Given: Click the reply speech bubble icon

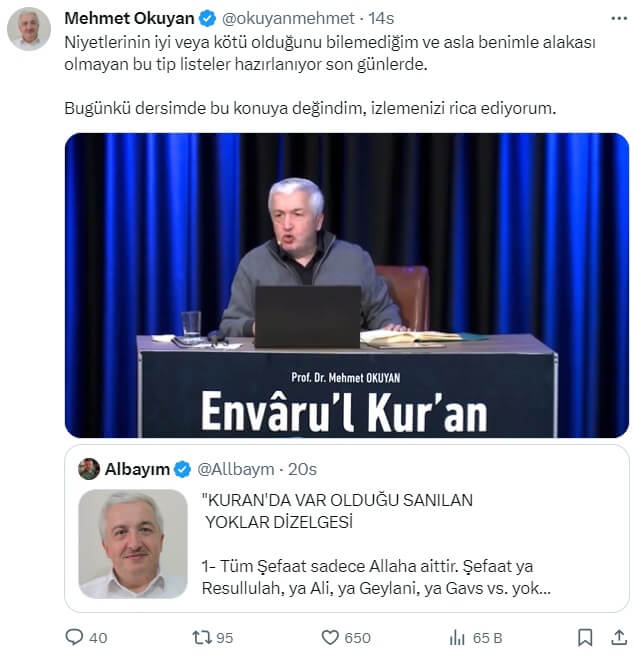Looking at the screenshot, I should pos(74,637).
